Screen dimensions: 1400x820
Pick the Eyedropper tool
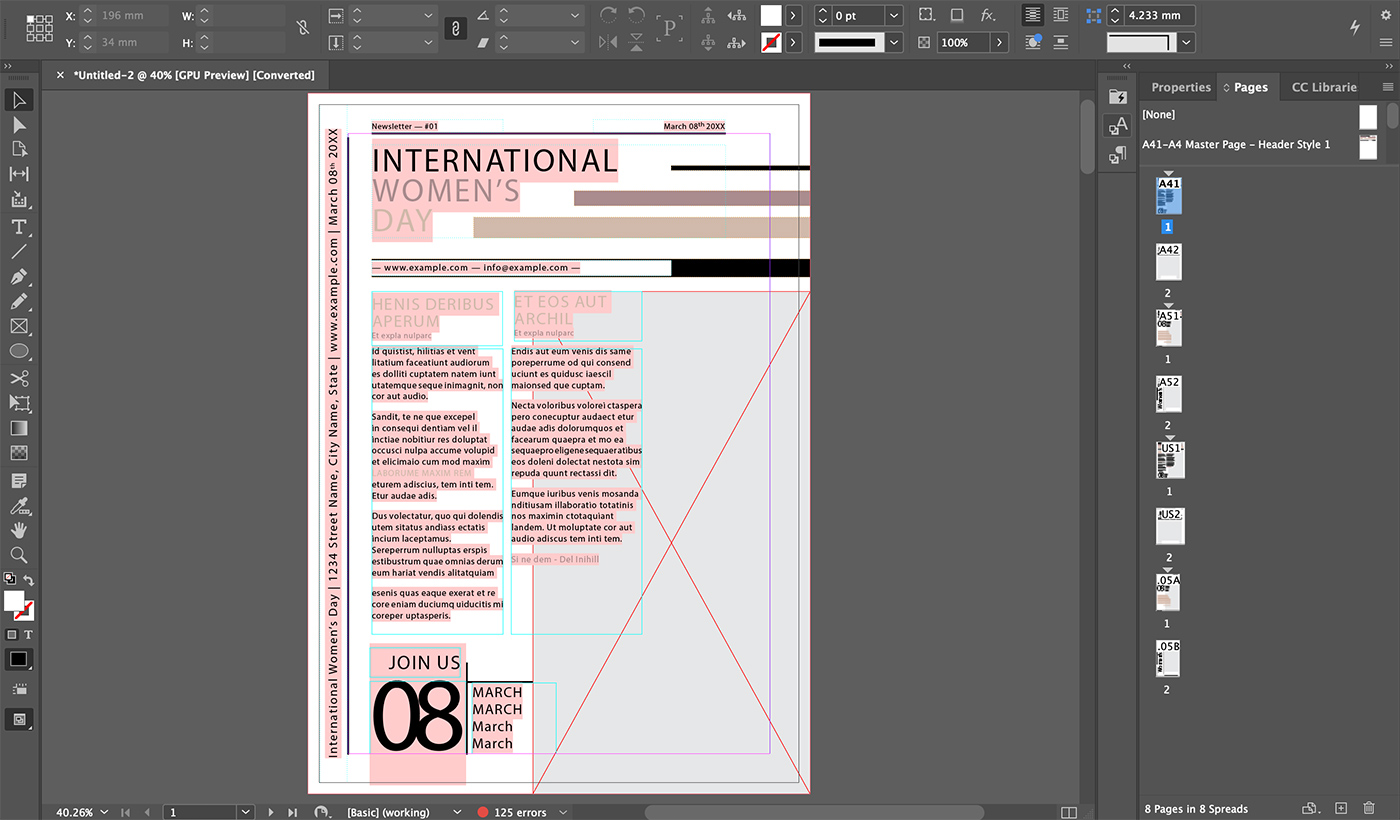click(19, 505)
